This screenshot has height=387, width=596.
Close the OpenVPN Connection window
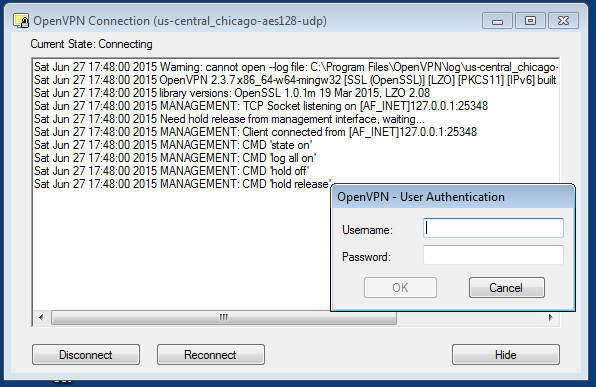[x=563, y=21]
